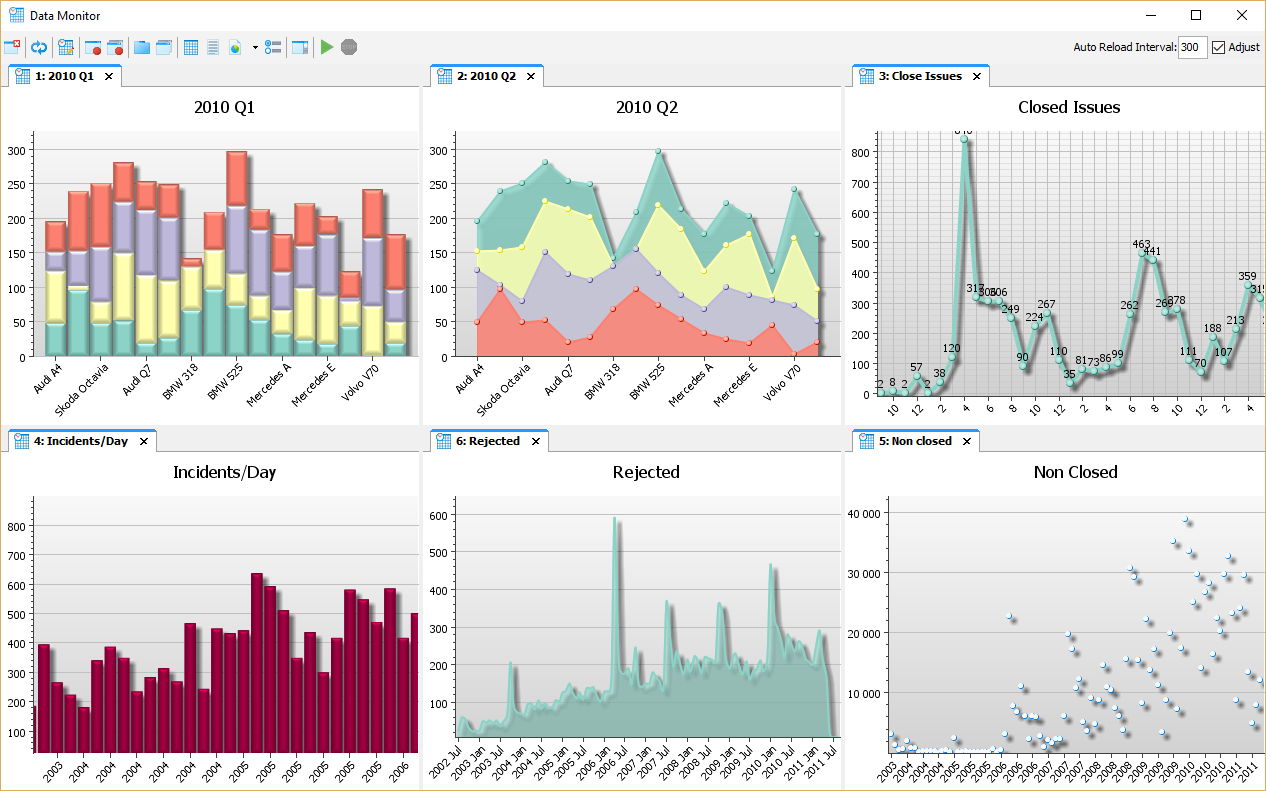Uncheck the Adjust checkbox
The width and height of the screenshot is (1266, 791).
pyautogui.click(x=1217, y=46)
